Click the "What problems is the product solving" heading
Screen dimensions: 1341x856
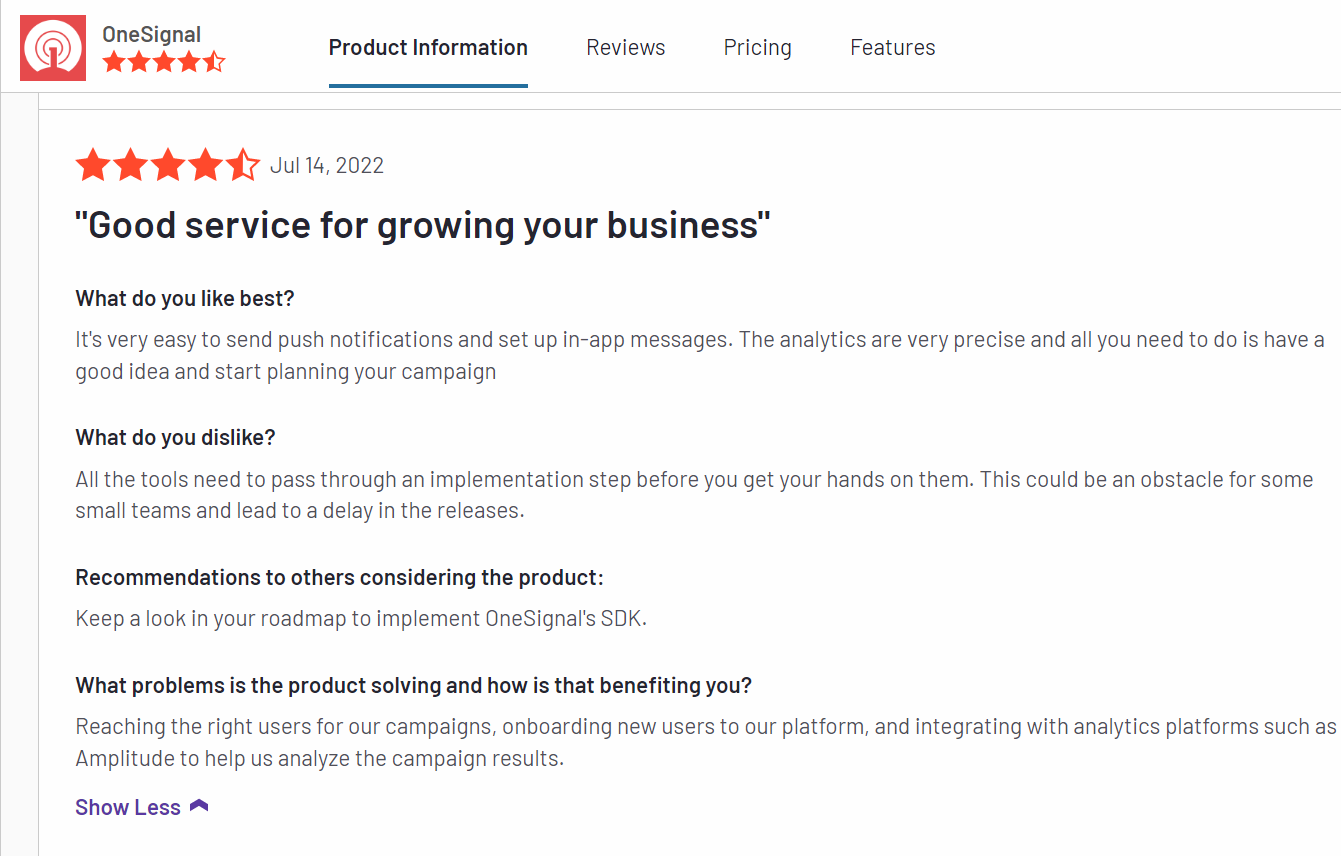click(x=414, y=686)
